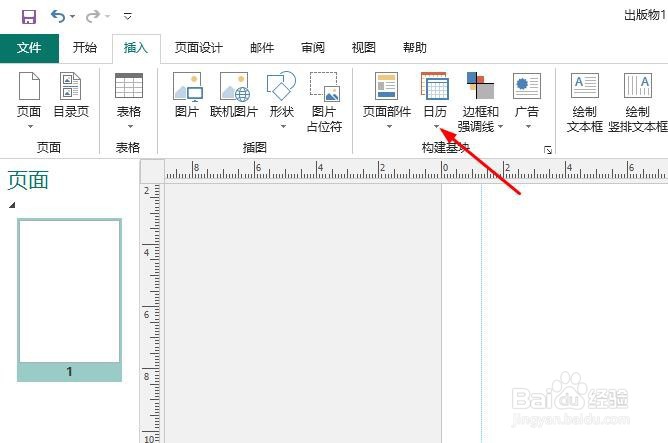Open the 帮助 (Help) tab
The width and height of the screenshot is (668, 443).
pyautogui.click(x=415, y=48)
